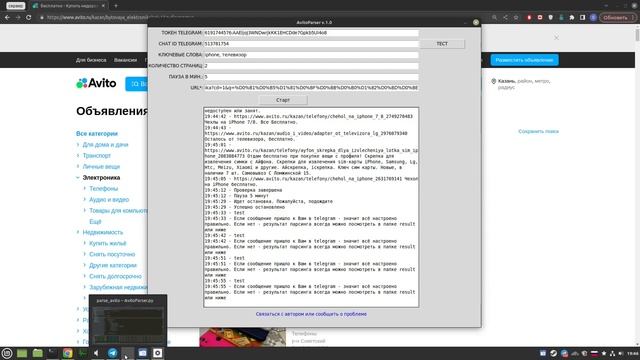The height and width of the screenshot is (360, 640).
Task: Show desktop via the green taskbar icon
Action: tap(22, 353)
